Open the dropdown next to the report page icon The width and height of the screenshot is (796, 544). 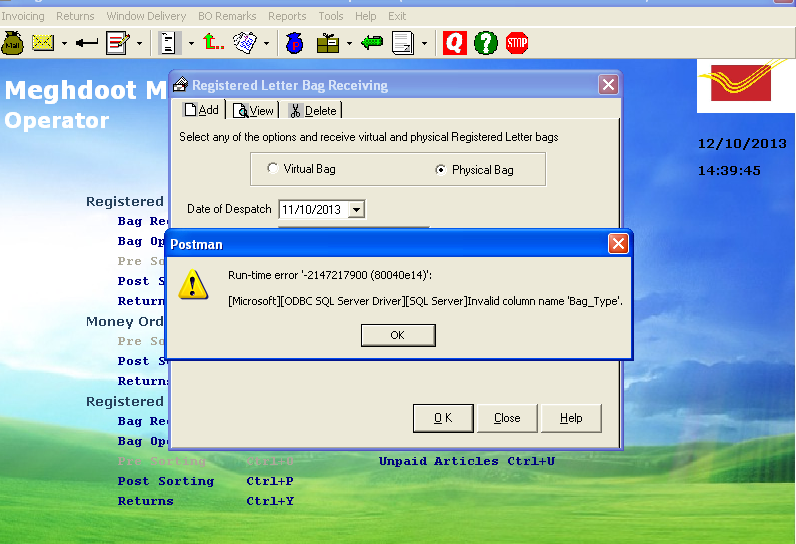pos(424,44)
